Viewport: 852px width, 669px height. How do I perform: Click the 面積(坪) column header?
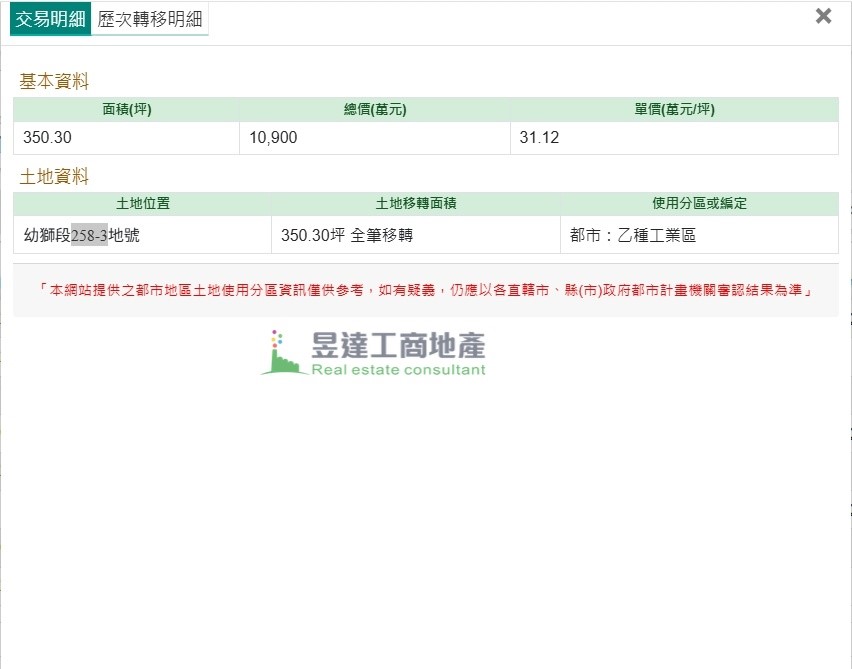(127, 110)
